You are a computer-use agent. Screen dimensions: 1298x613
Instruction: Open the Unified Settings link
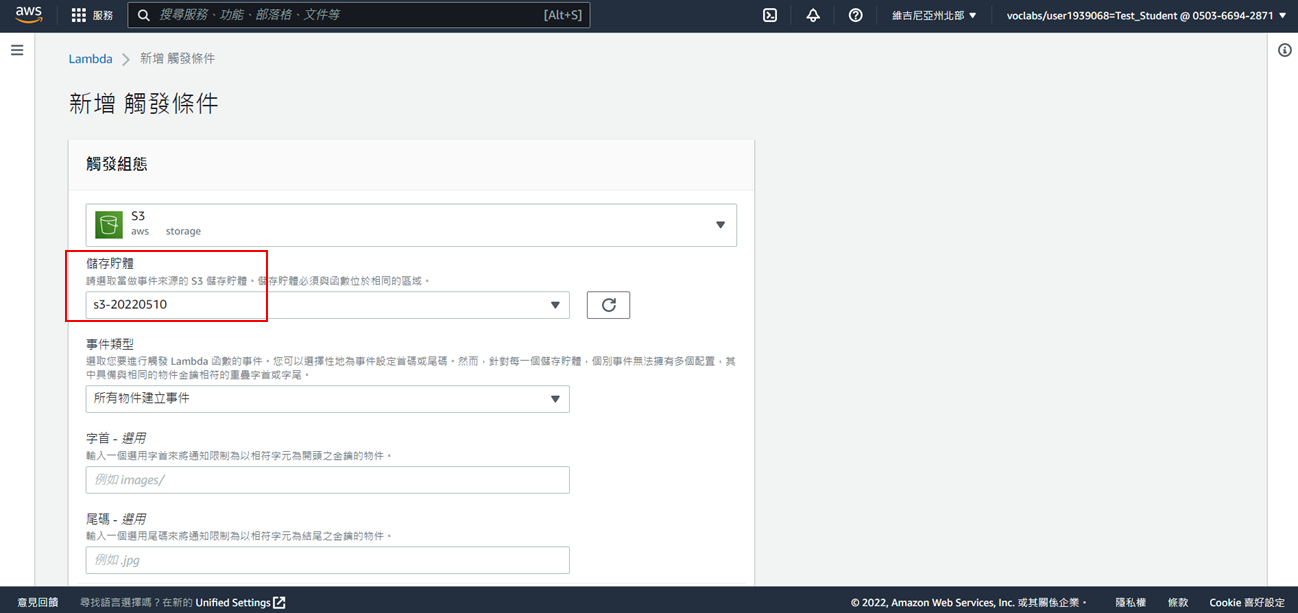(x=240, y=602)
